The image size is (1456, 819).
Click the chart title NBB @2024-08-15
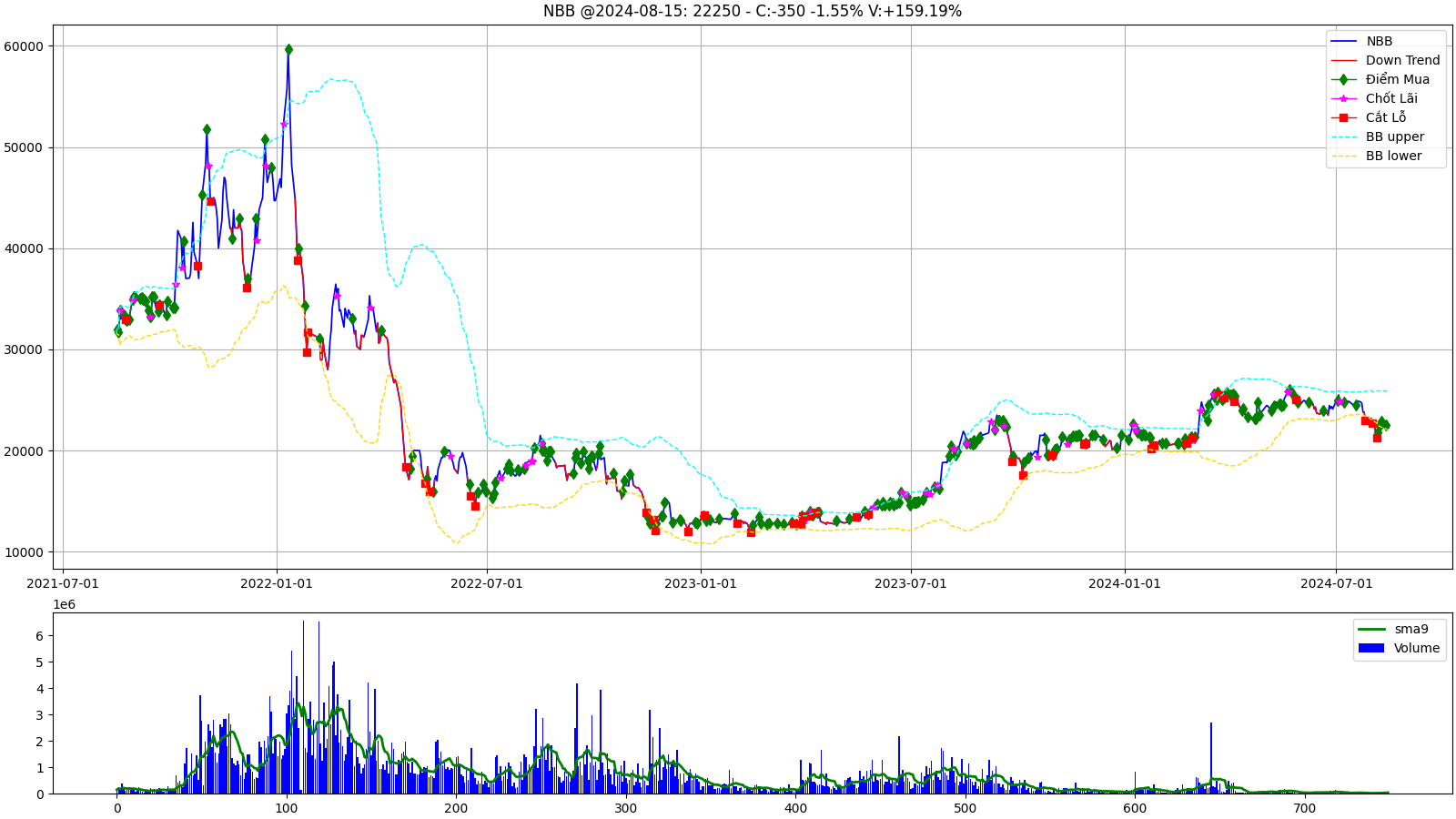click(752, 11)
